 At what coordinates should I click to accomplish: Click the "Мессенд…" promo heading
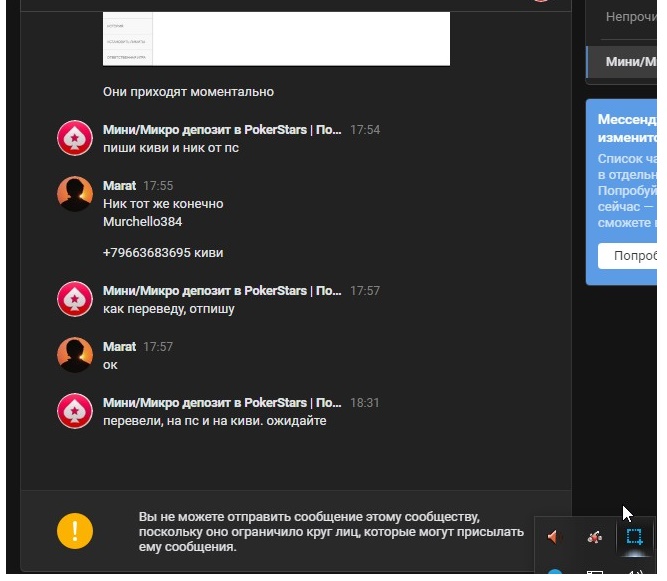tap(627, 128)
